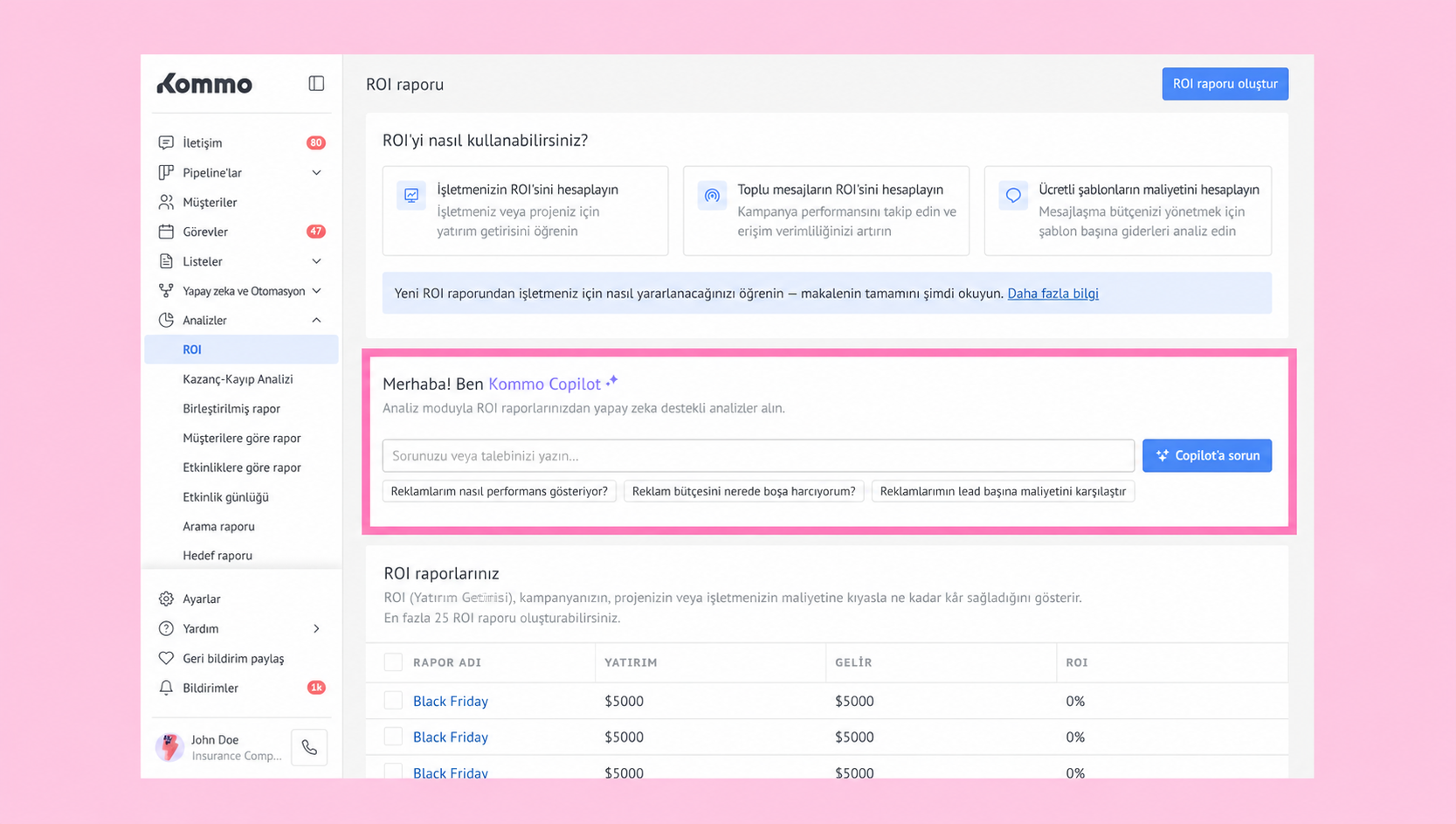Open the Toplu mesajların ROI'sini hesaplayın card
The height and width of the screenshot is (824, 1456).
(x=826, y=211)
